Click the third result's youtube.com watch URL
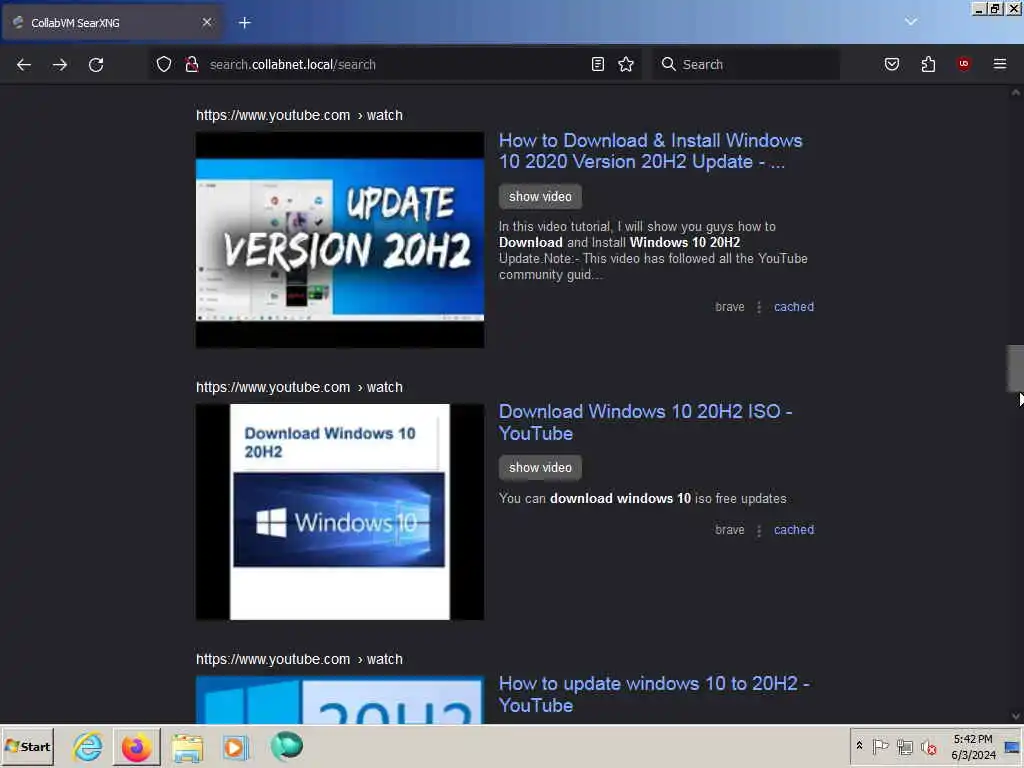 point(299,659)
